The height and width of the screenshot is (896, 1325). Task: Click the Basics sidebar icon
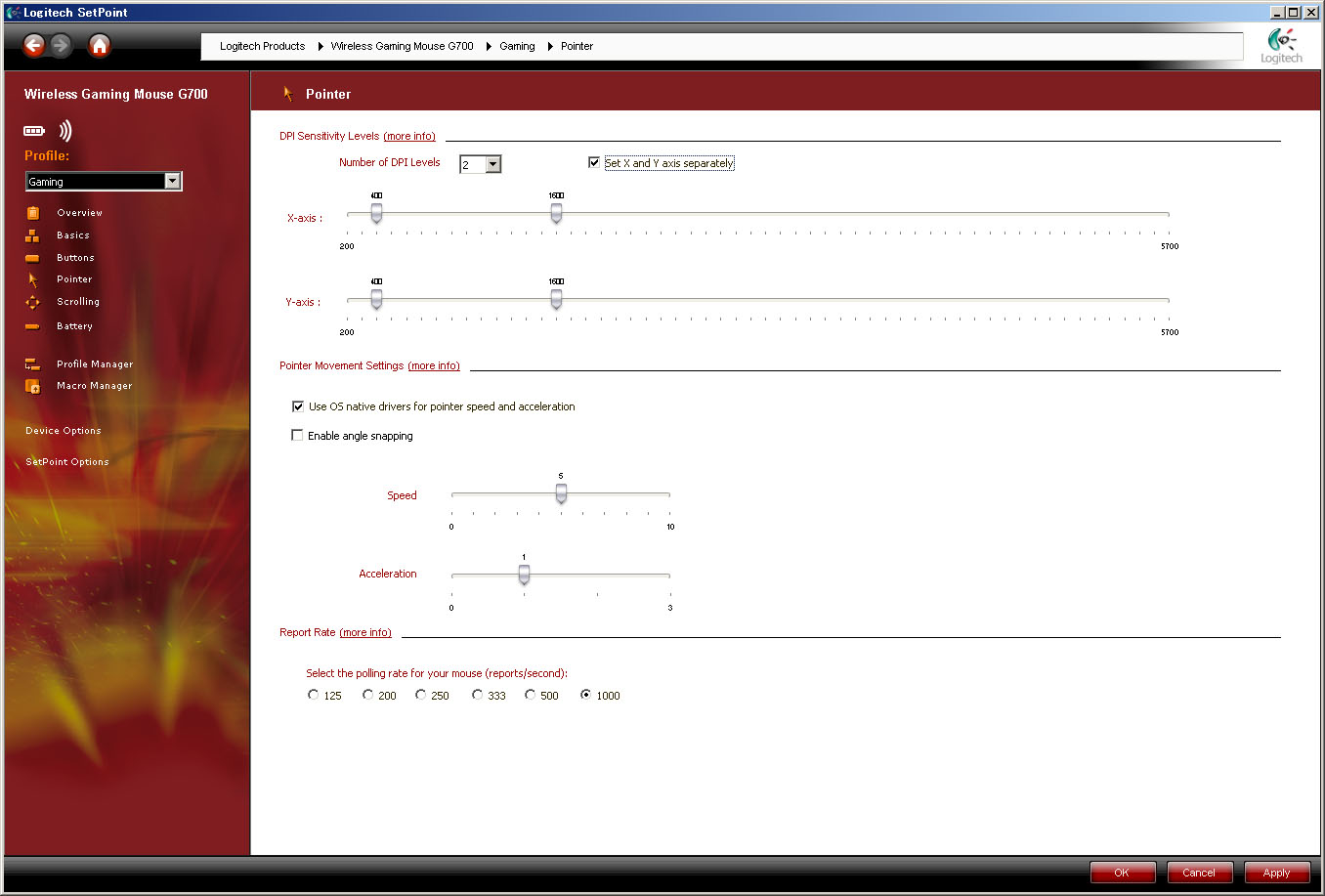point(32,235)
